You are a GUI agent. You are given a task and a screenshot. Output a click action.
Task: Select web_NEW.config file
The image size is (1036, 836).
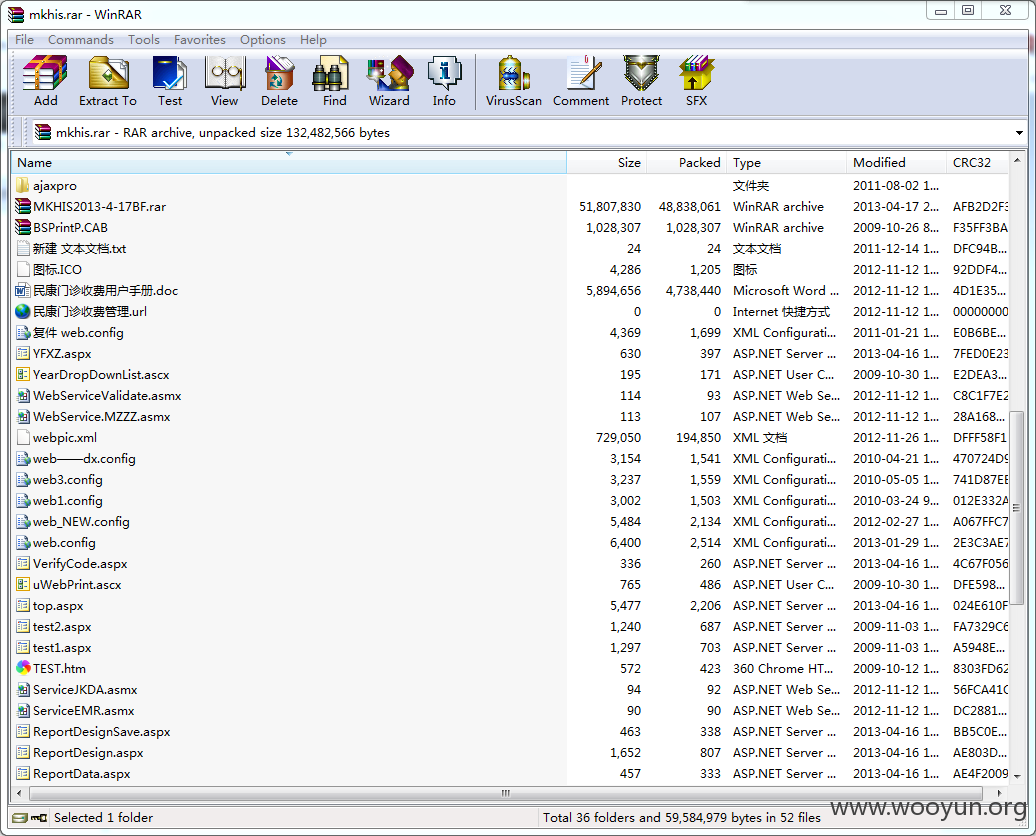click(x=81, y=521)
